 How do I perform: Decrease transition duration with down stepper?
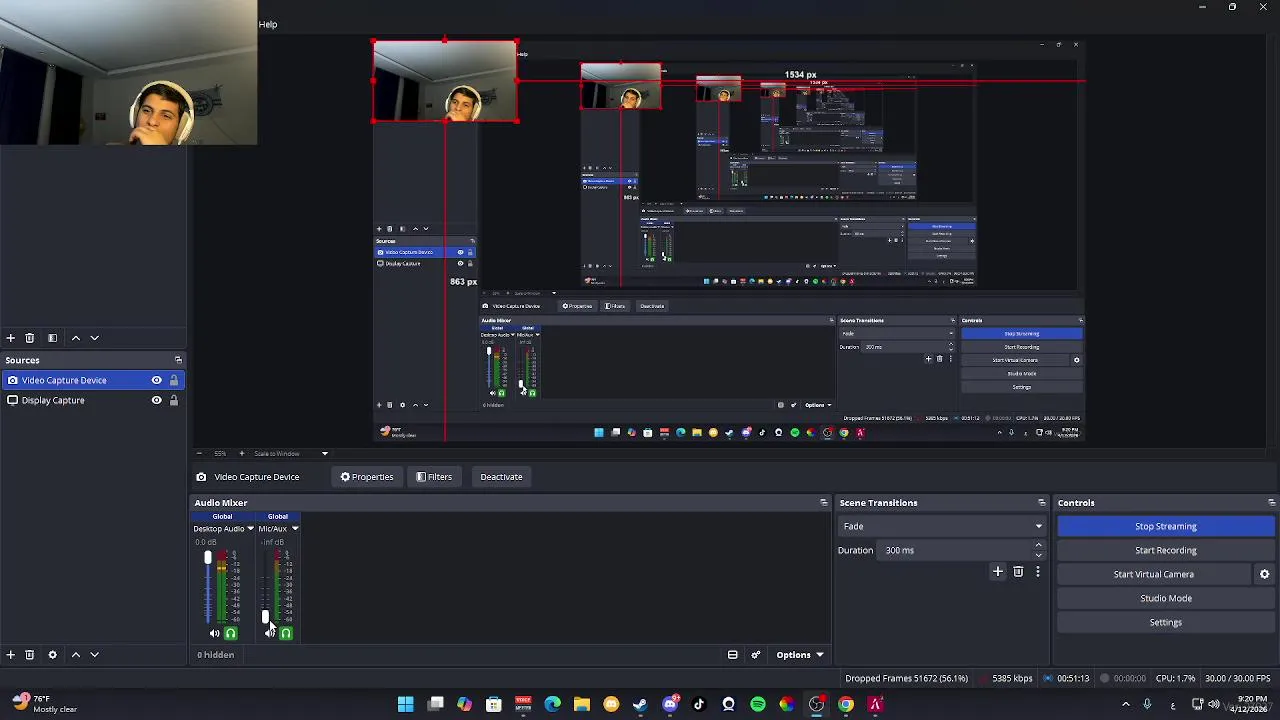[1038, 555]
